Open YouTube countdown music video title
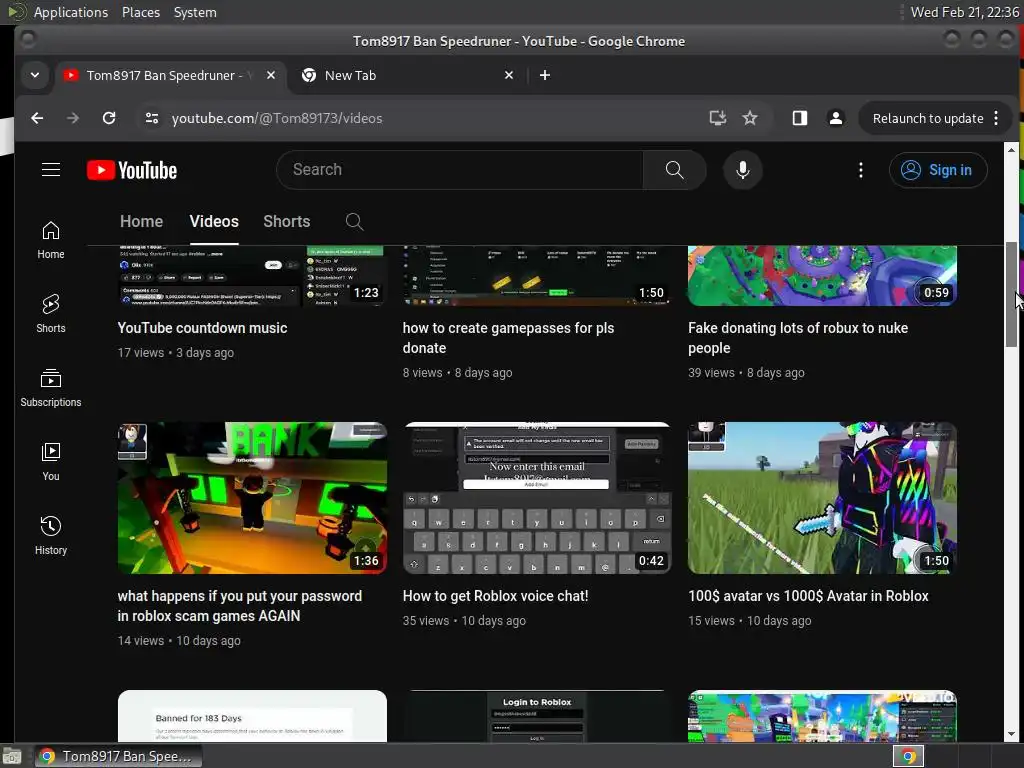1024x768 pixels. pyautogui.click(x=202, y=328)
